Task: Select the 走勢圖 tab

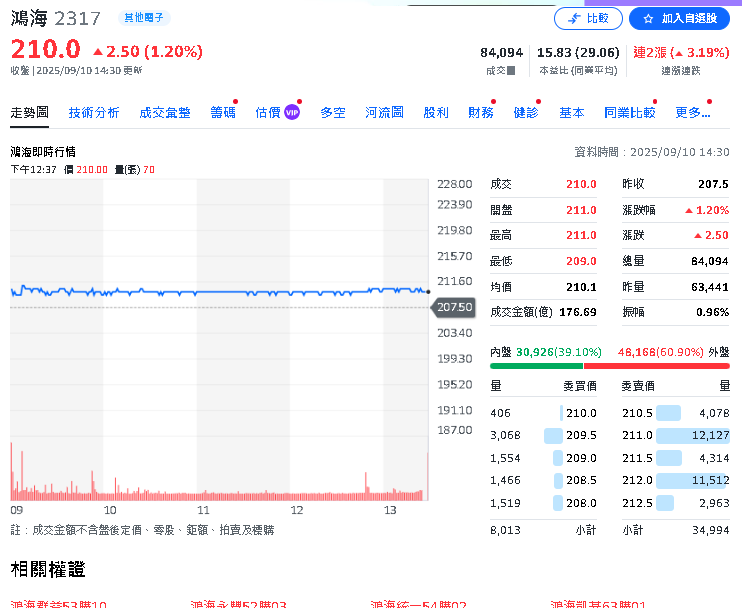Action: coord(29,113)
